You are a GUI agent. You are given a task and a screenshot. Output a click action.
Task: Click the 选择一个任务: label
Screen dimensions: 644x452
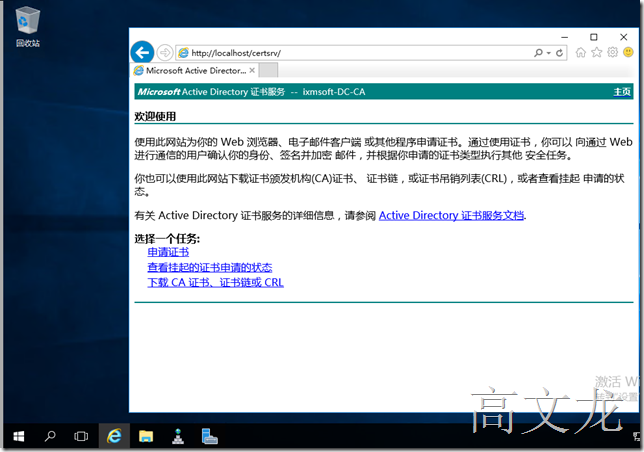[167, 239]
